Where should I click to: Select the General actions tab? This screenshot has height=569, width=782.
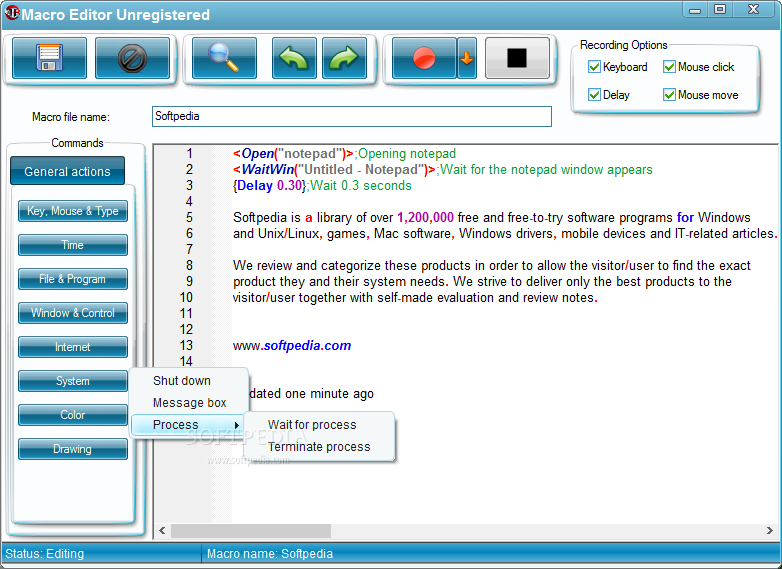click(67, 171)
